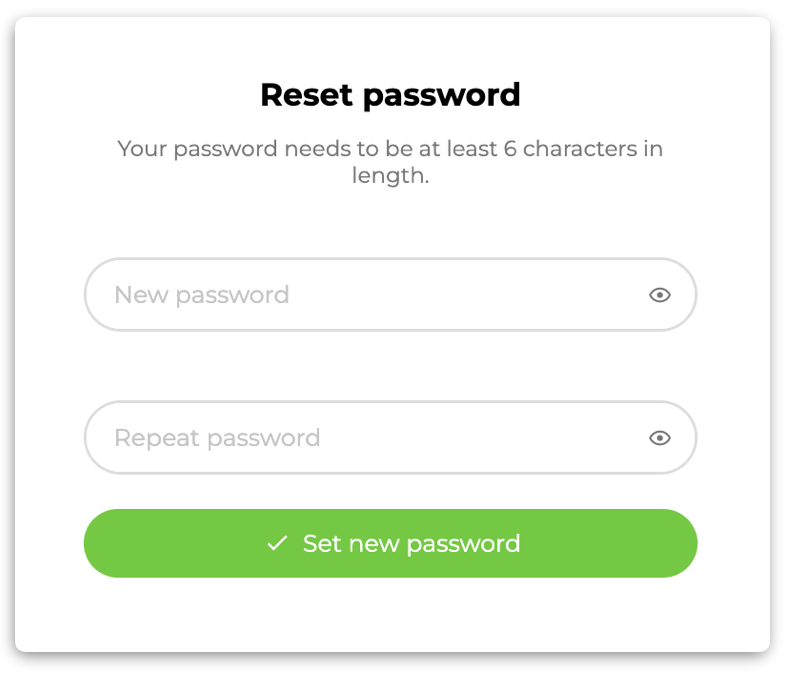
Task: Submit with the Set new password button
Action: pyautogui.click(x=390, y=543)
